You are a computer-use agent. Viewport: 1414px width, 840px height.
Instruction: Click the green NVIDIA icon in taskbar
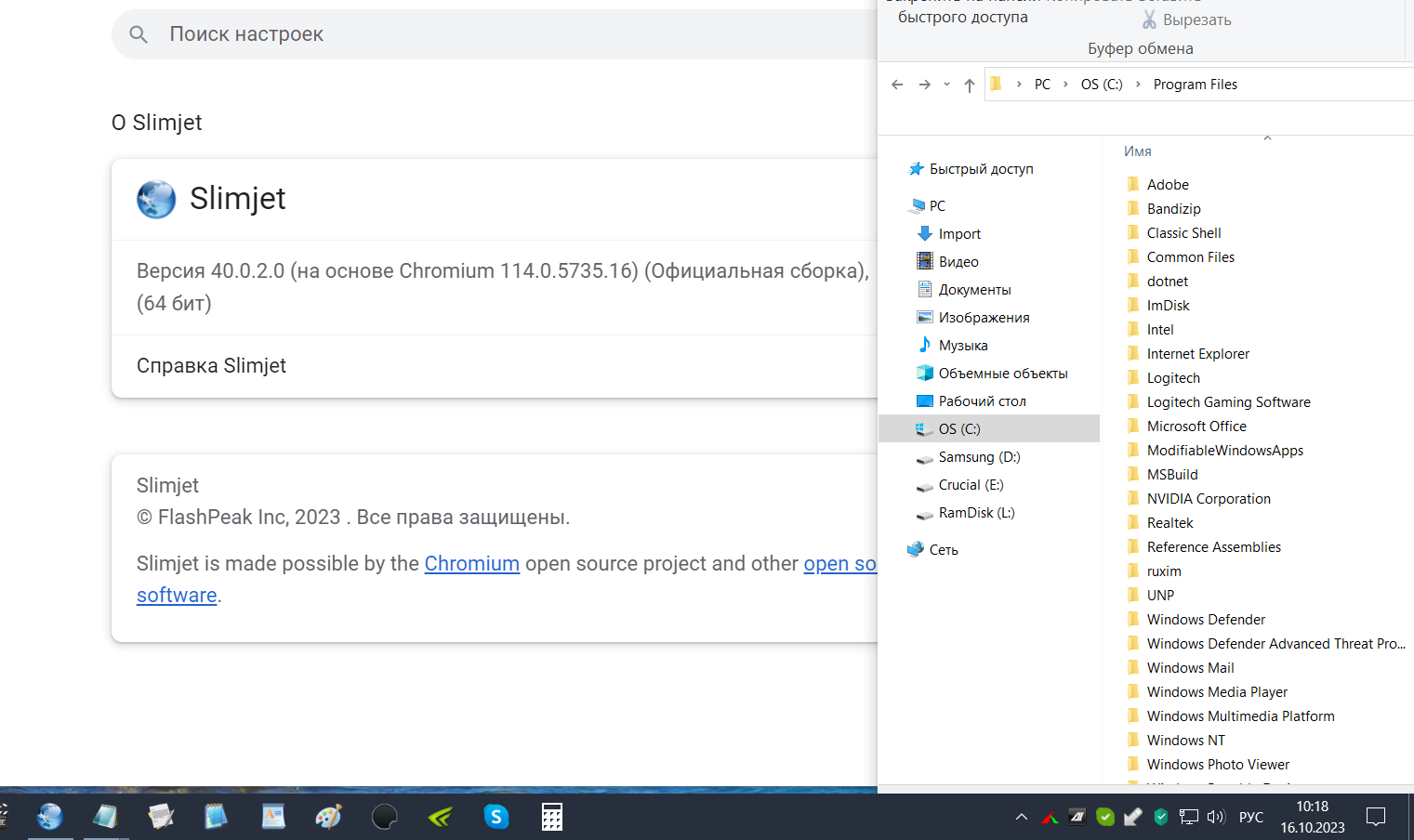point(441,817)
